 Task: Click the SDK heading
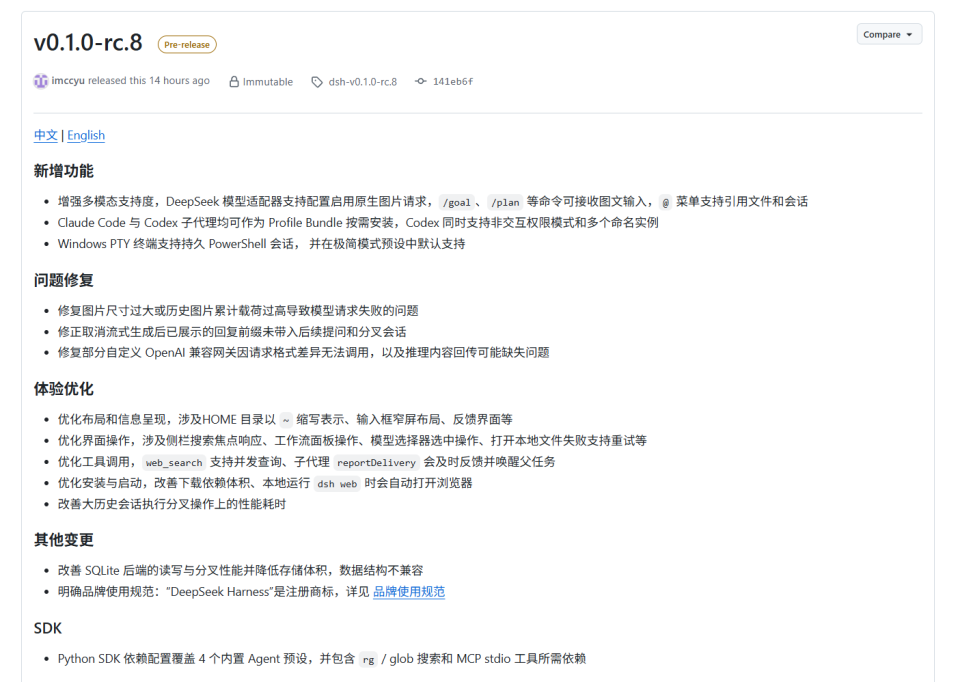point(48,629)
